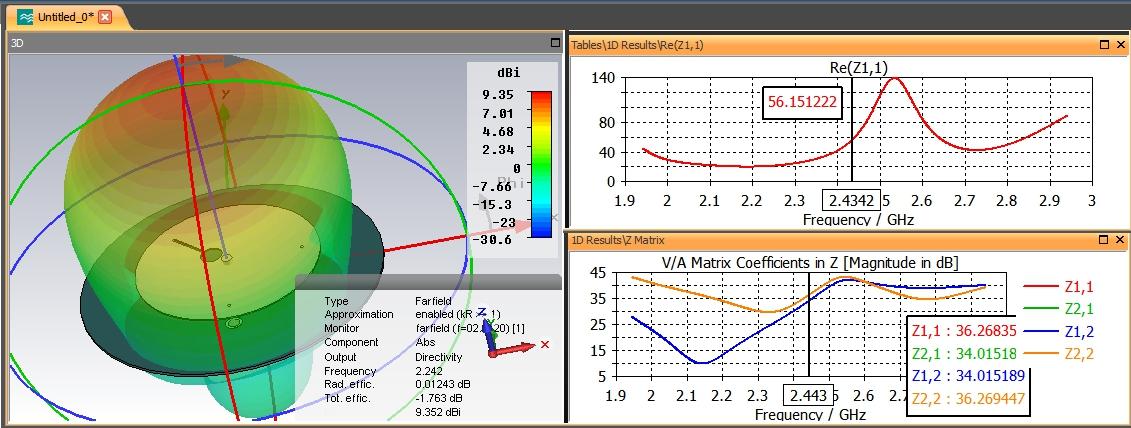Click the wave icon on Untitled_0 tab
The image size is (1131, 428).
pyautogui.click(x=25, y=17)
